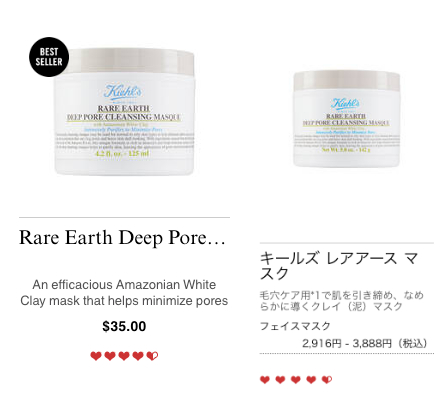Click the fourth heart in the Japanese listing
This screenshot has height=402, width=447.
pos(311,380)
